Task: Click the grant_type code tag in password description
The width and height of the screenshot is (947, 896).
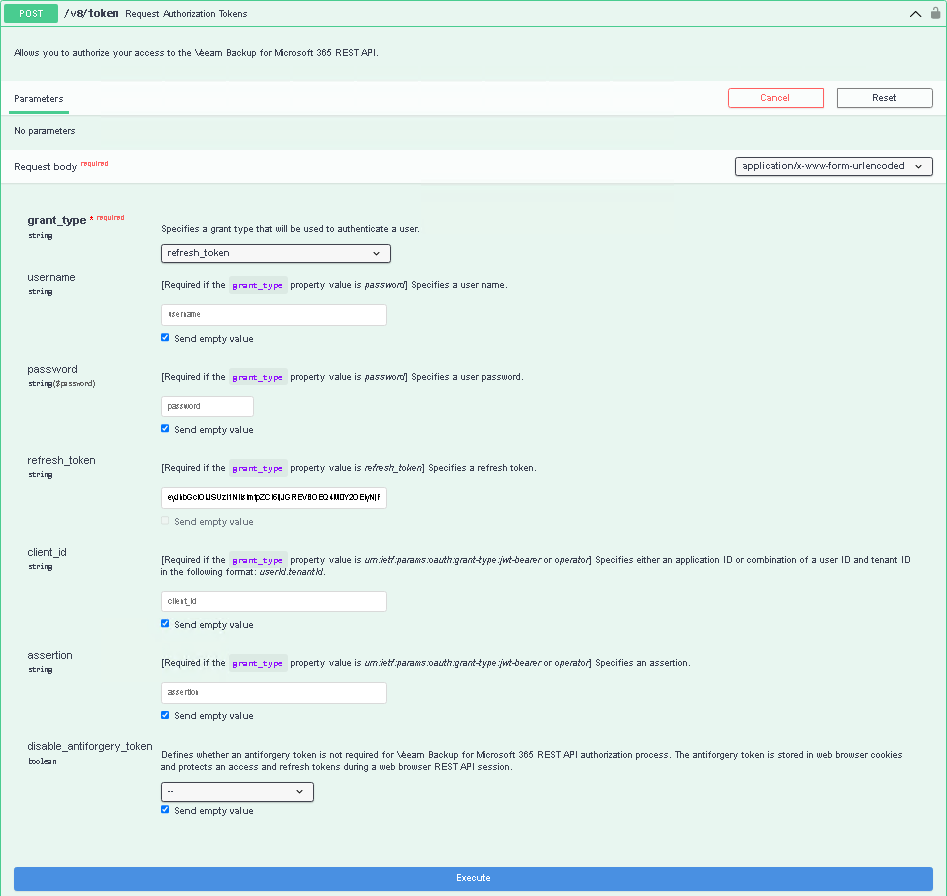Action: tap(257, 377)
